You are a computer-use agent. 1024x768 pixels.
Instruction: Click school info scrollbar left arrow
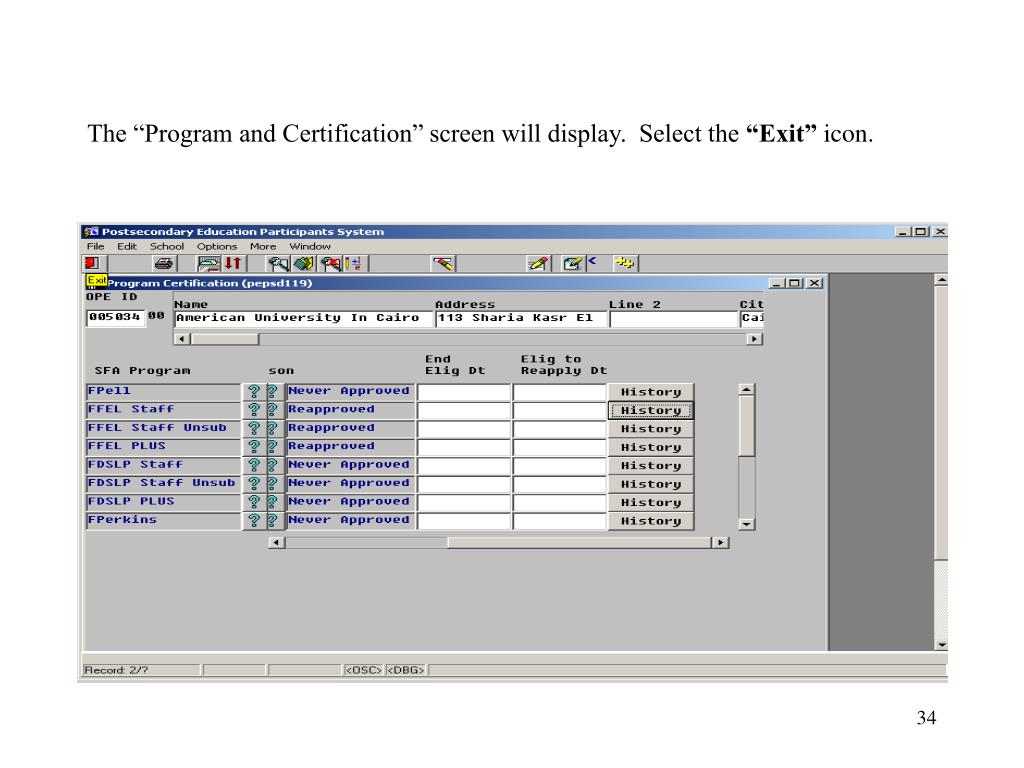tap(182, 339)
